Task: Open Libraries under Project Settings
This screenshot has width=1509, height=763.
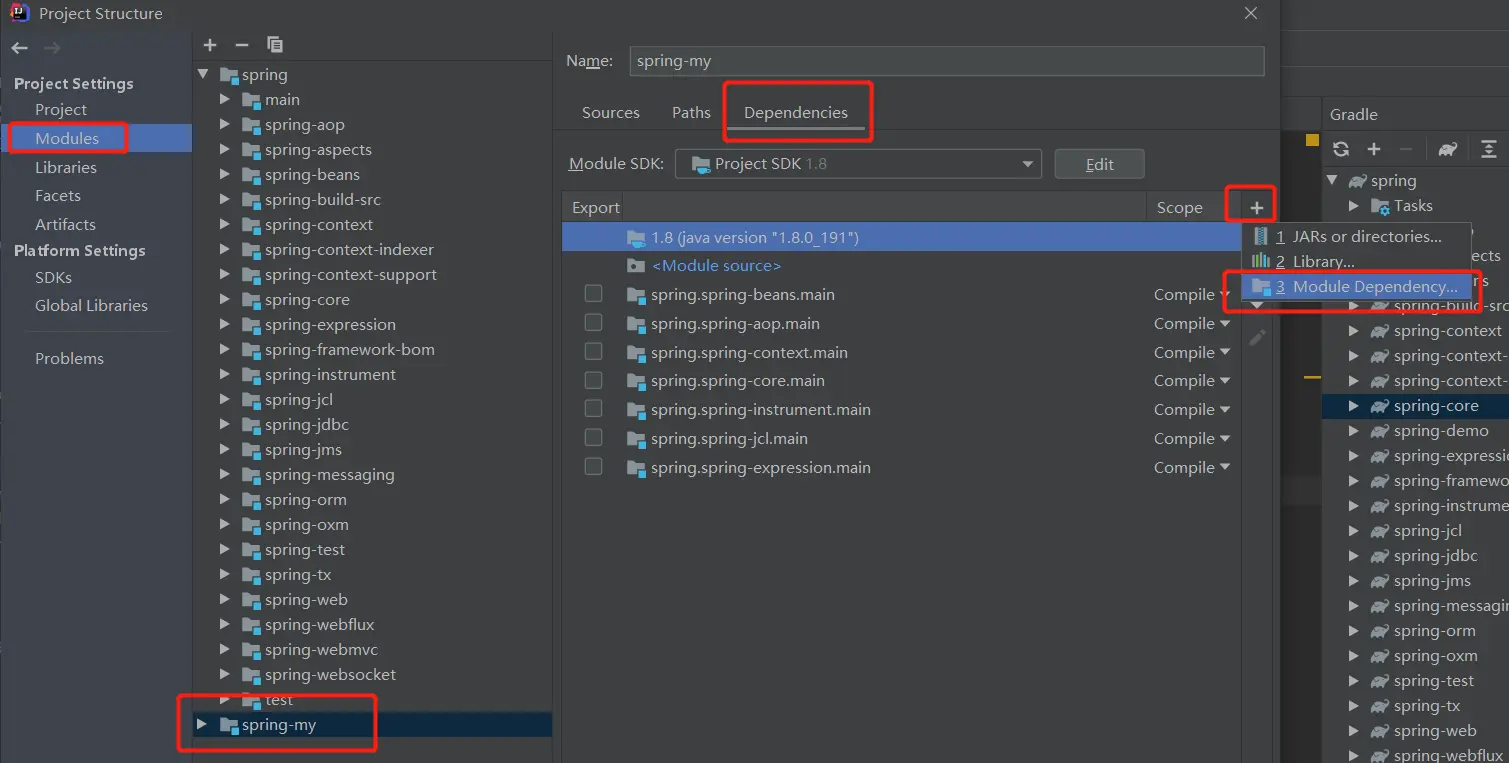Action: coord(66,168)
